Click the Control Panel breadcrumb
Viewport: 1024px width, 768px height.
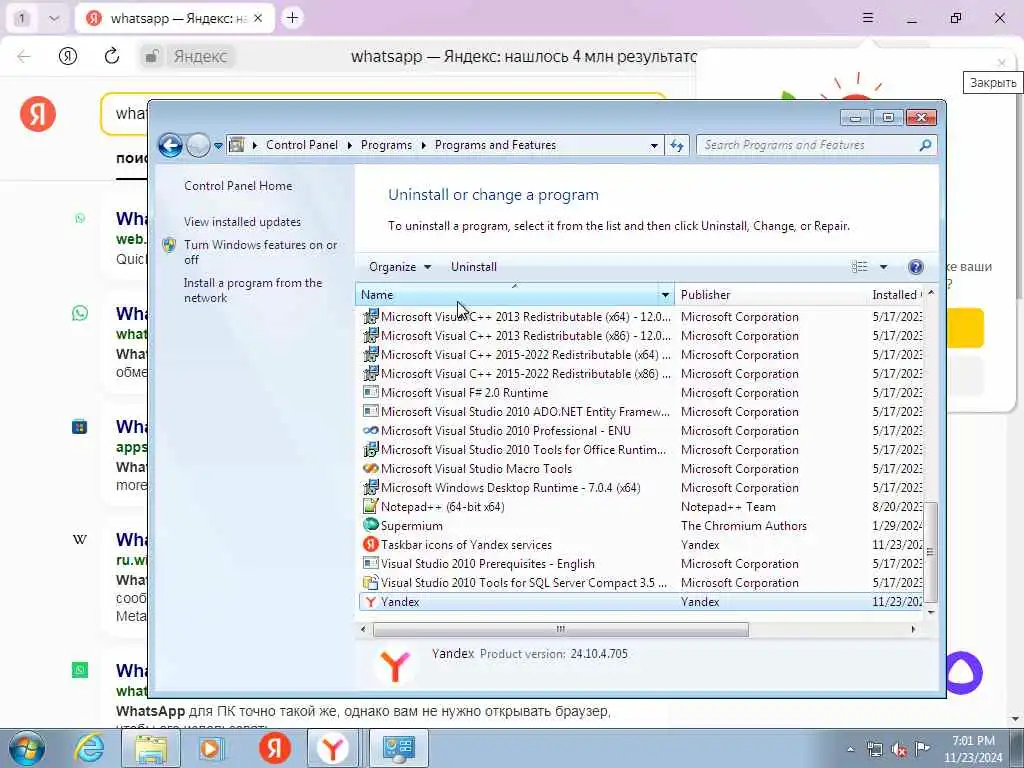coord(302,145)
